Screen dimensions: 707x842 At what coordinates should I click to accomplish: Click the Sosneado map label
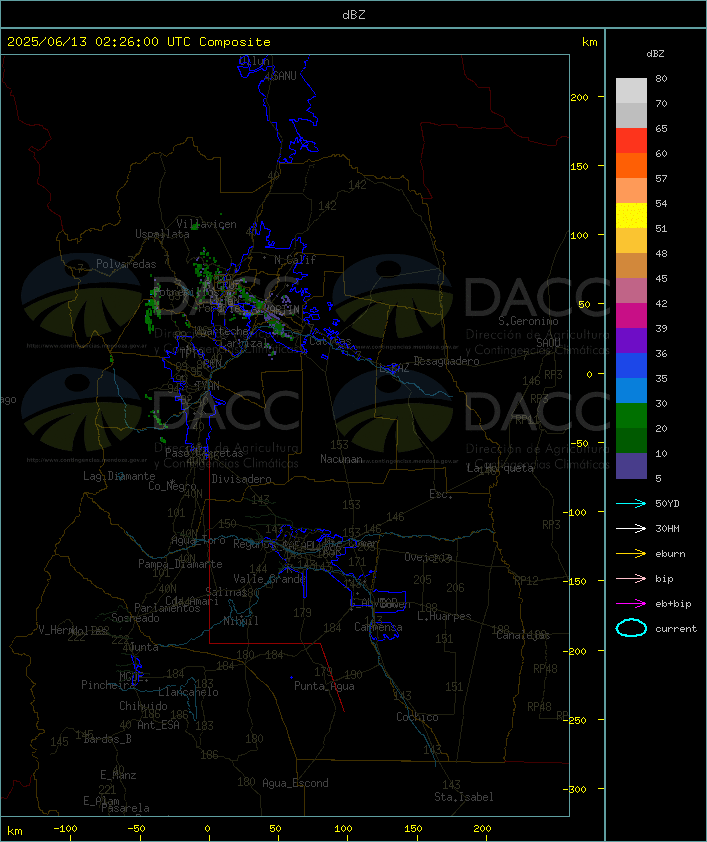135,618
